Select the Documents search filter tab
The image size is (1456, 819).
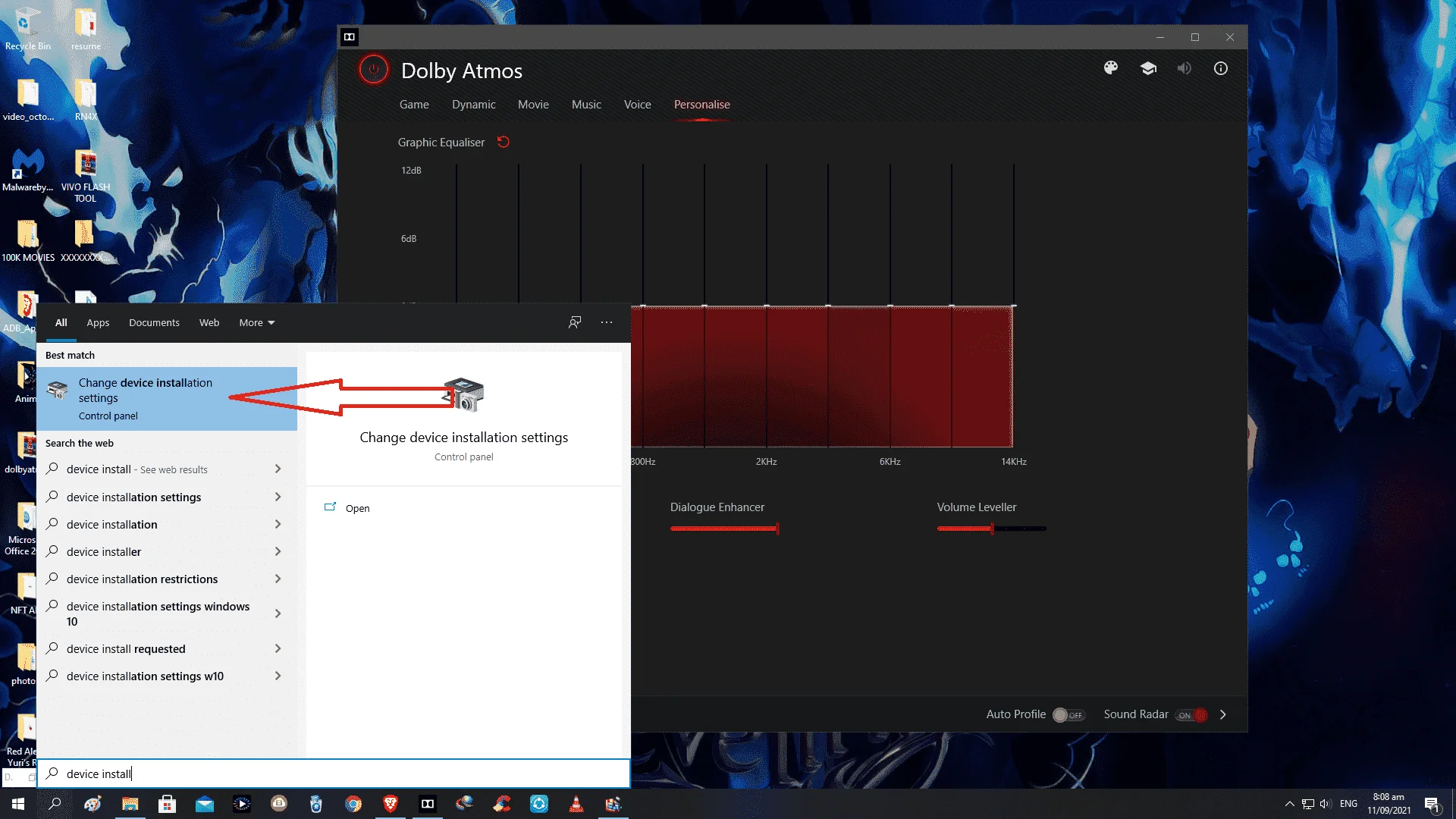click(154, 322)
